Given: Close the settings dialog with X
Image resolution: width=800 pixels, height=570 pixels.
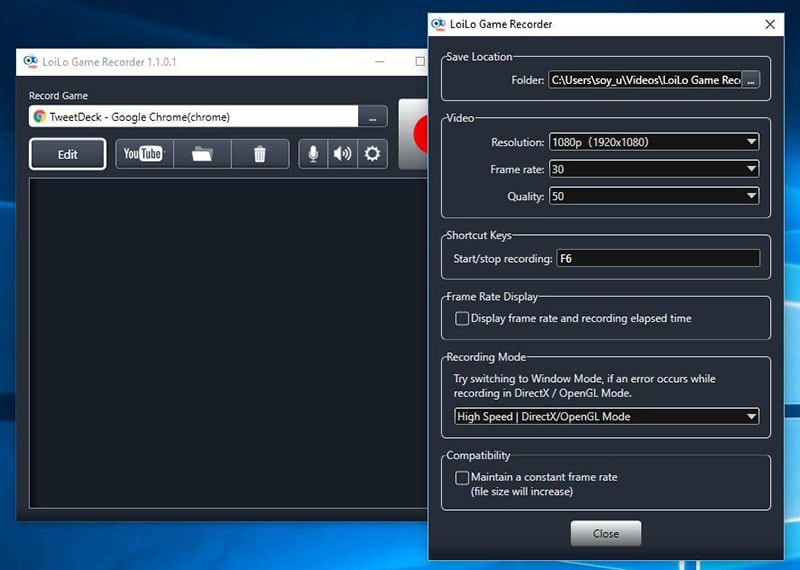Looking at the screenshot, I should point(770,24).
